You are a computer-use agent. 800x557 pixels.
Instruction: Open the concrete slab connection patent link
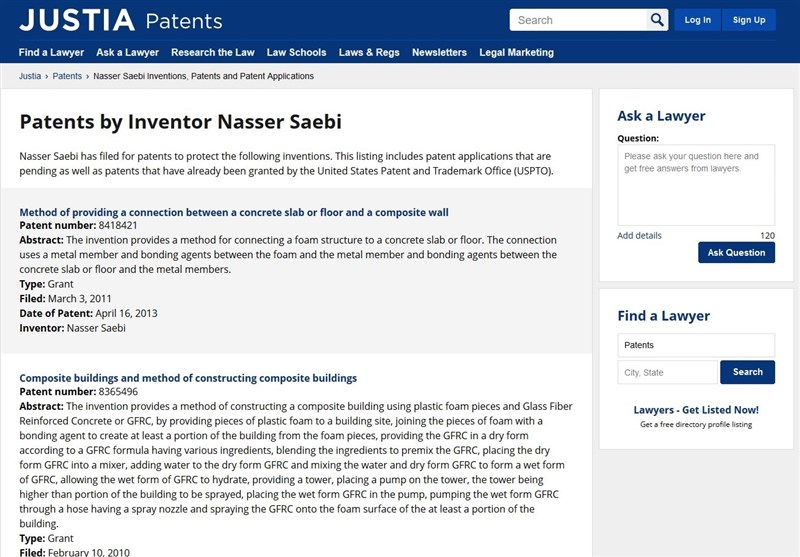[234, 212]
